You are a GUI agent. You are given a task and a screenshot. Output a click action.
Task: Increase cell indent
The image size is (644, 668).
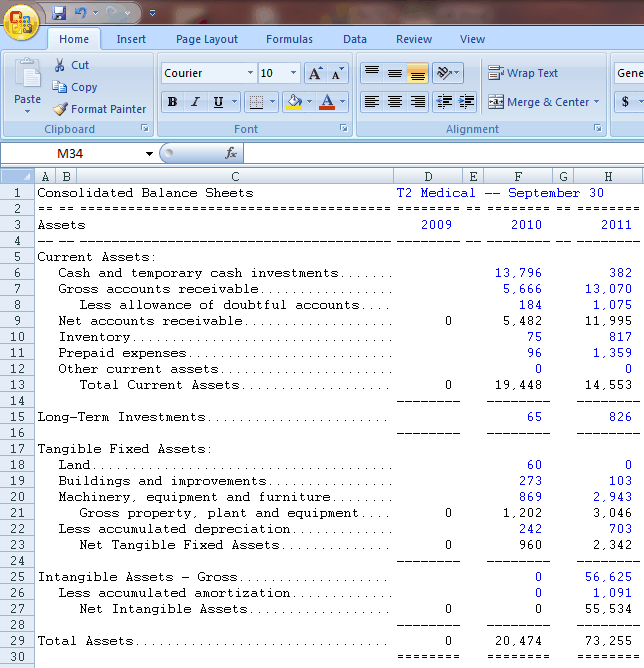tap(466, 102)
